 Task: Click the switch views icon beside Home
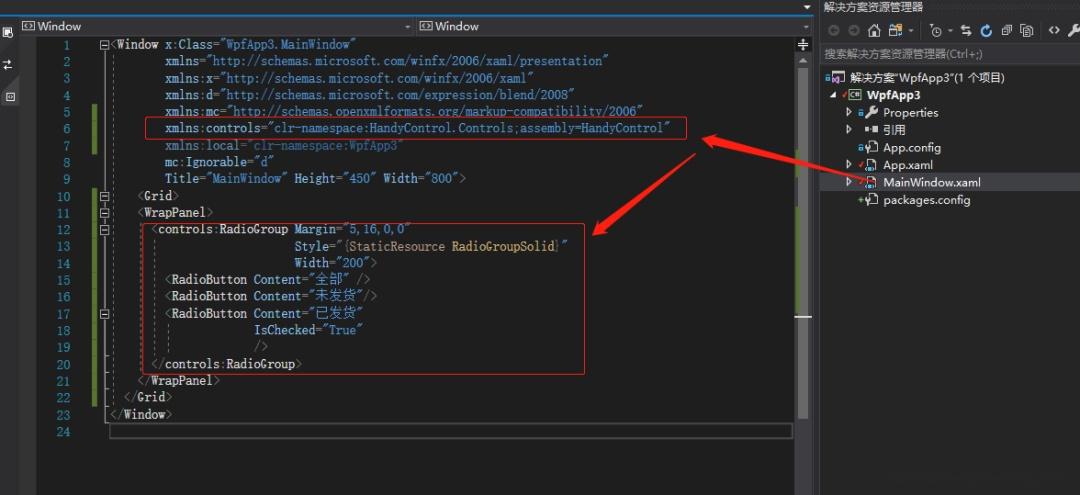(x=895, y=30)
